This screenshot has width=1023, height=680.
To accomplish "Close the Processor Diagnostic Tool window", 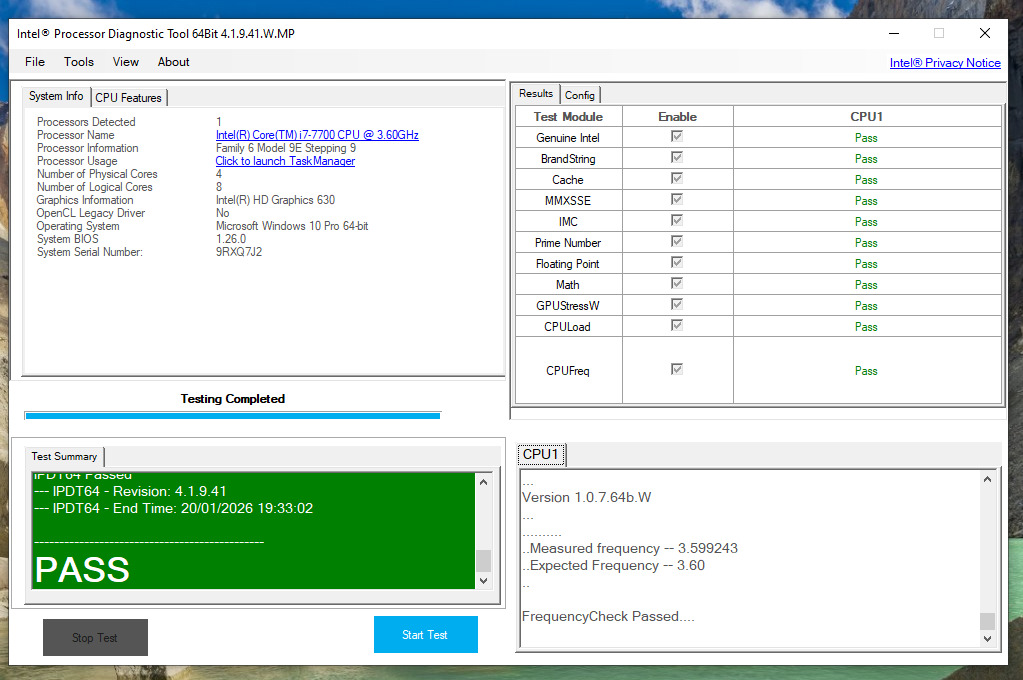I will pos(985,33).
